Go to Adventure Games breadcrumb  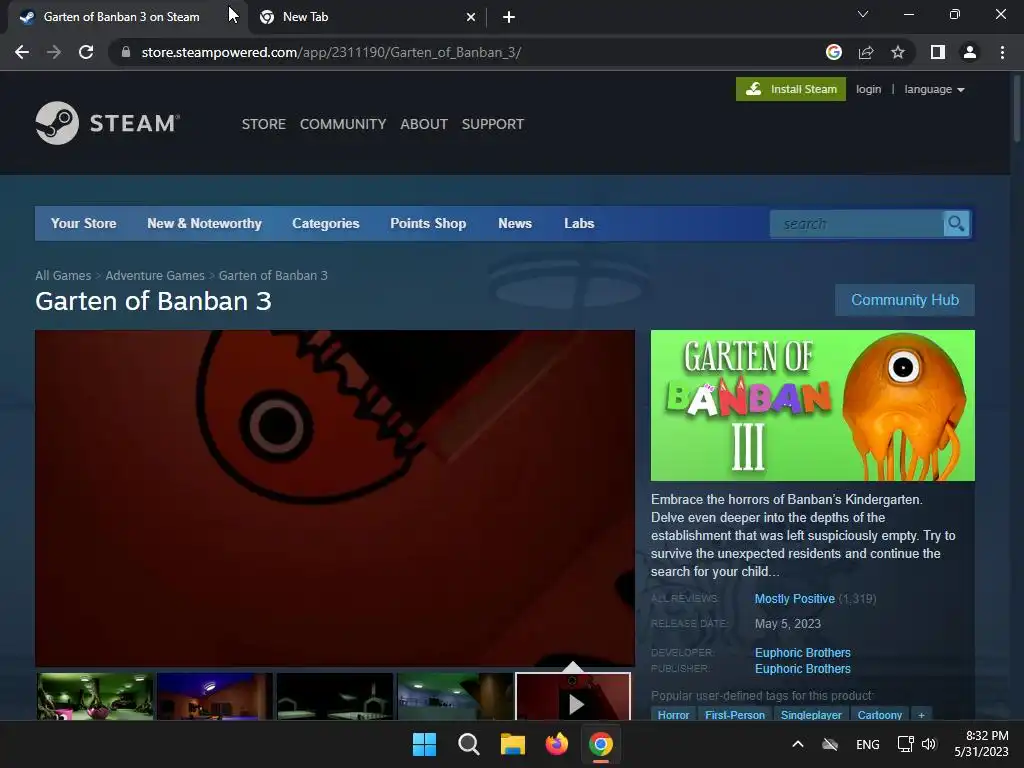click(x=155, y=276)
